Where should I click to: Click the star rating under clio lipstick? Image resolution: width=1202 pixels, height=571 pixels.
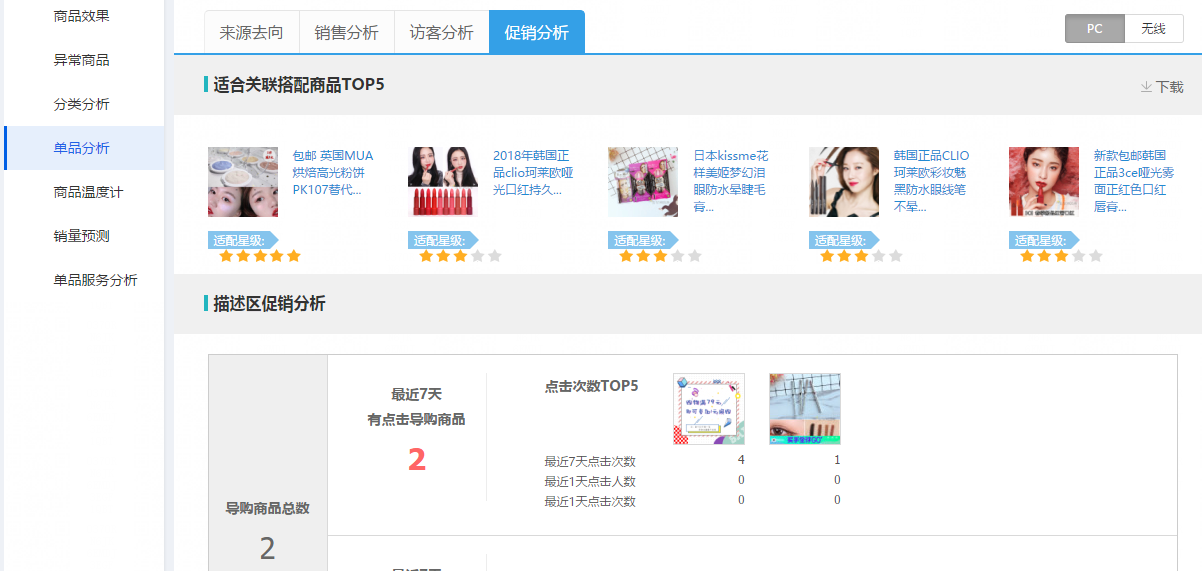[460, 256]
